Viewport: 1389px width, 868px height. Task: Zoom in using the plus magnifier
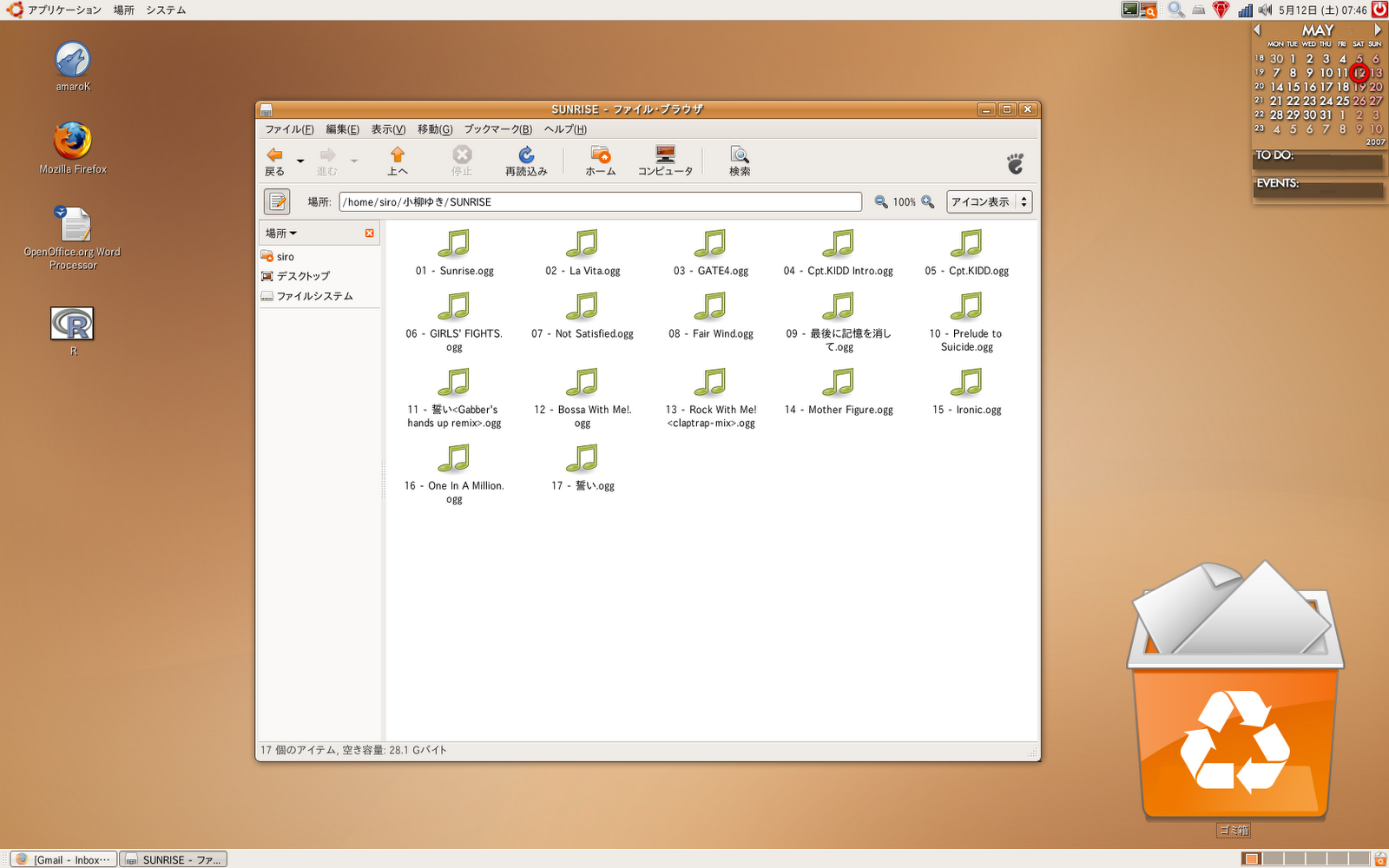(928, 201)
